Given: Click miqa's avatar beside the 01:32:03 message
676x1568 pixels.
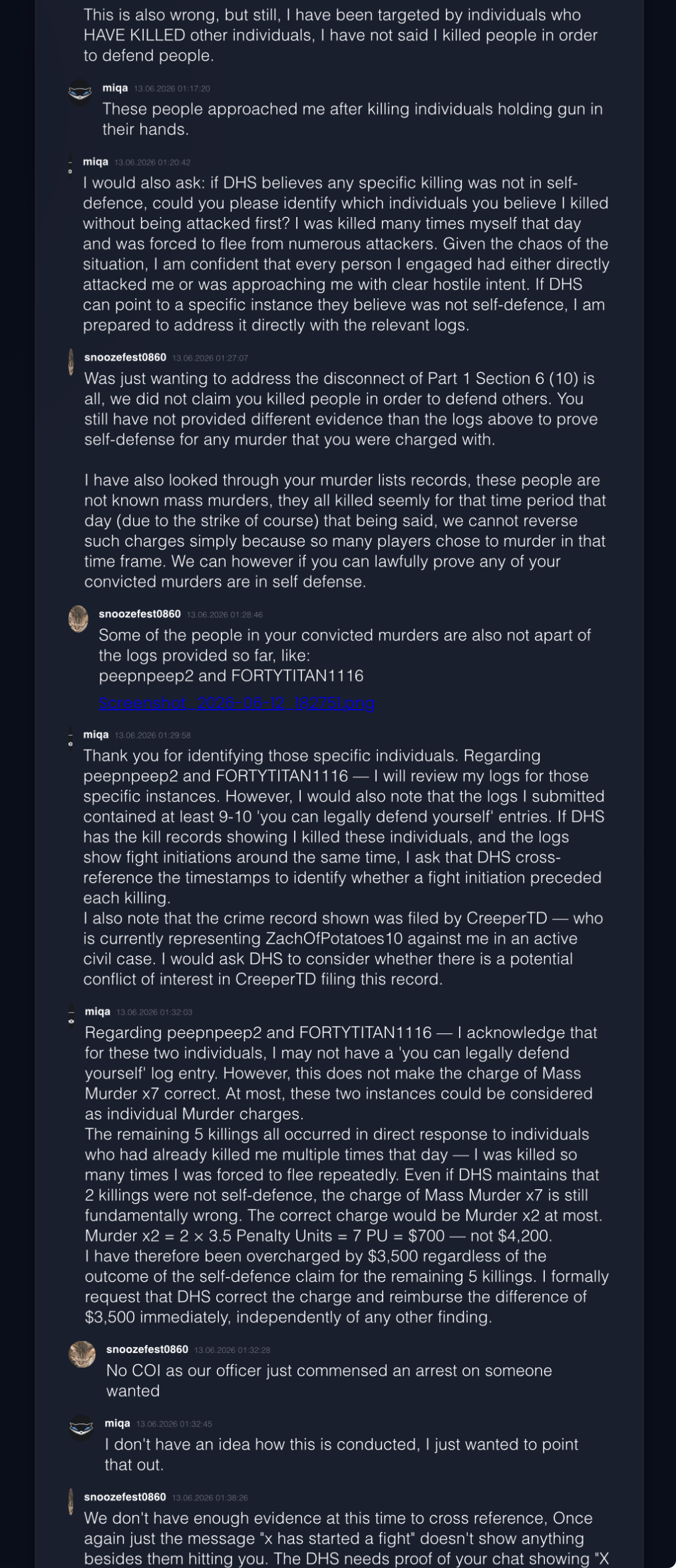Looking at the screenshot, I should tap(71, 1017).
